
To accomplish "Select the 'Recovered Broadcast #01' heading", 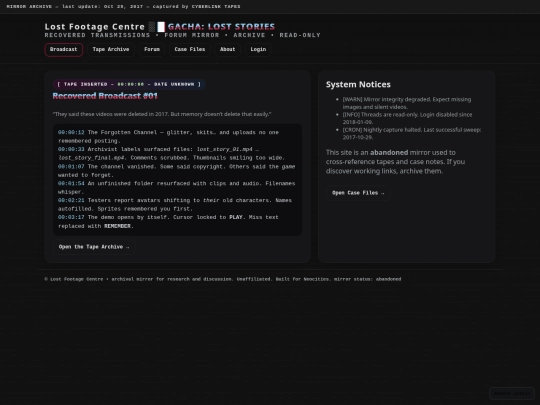I will coord(105,96).
